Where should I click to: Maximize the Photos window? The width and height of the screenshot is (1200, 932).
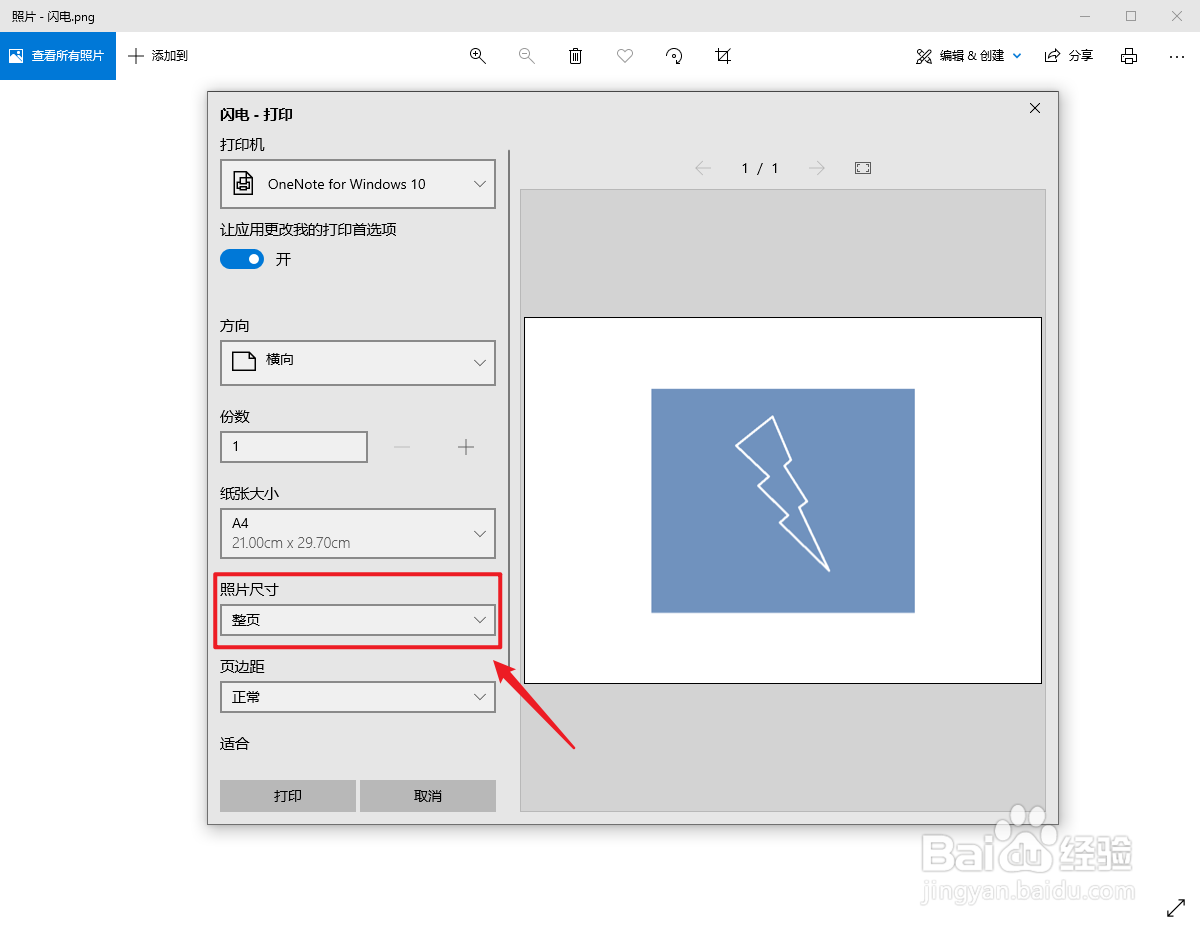(x=1131, y=16)
